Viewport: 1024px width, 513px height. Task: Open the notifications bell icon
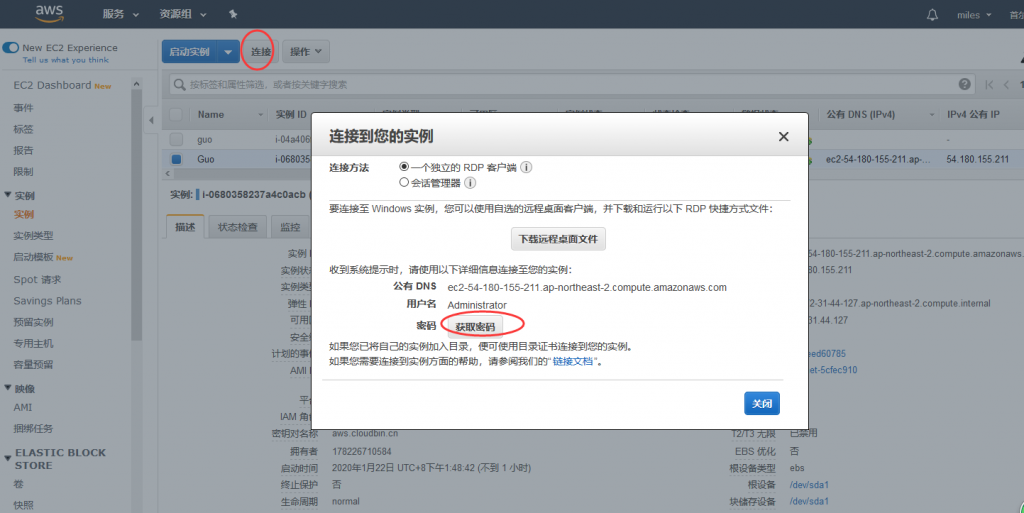(933, 15)
